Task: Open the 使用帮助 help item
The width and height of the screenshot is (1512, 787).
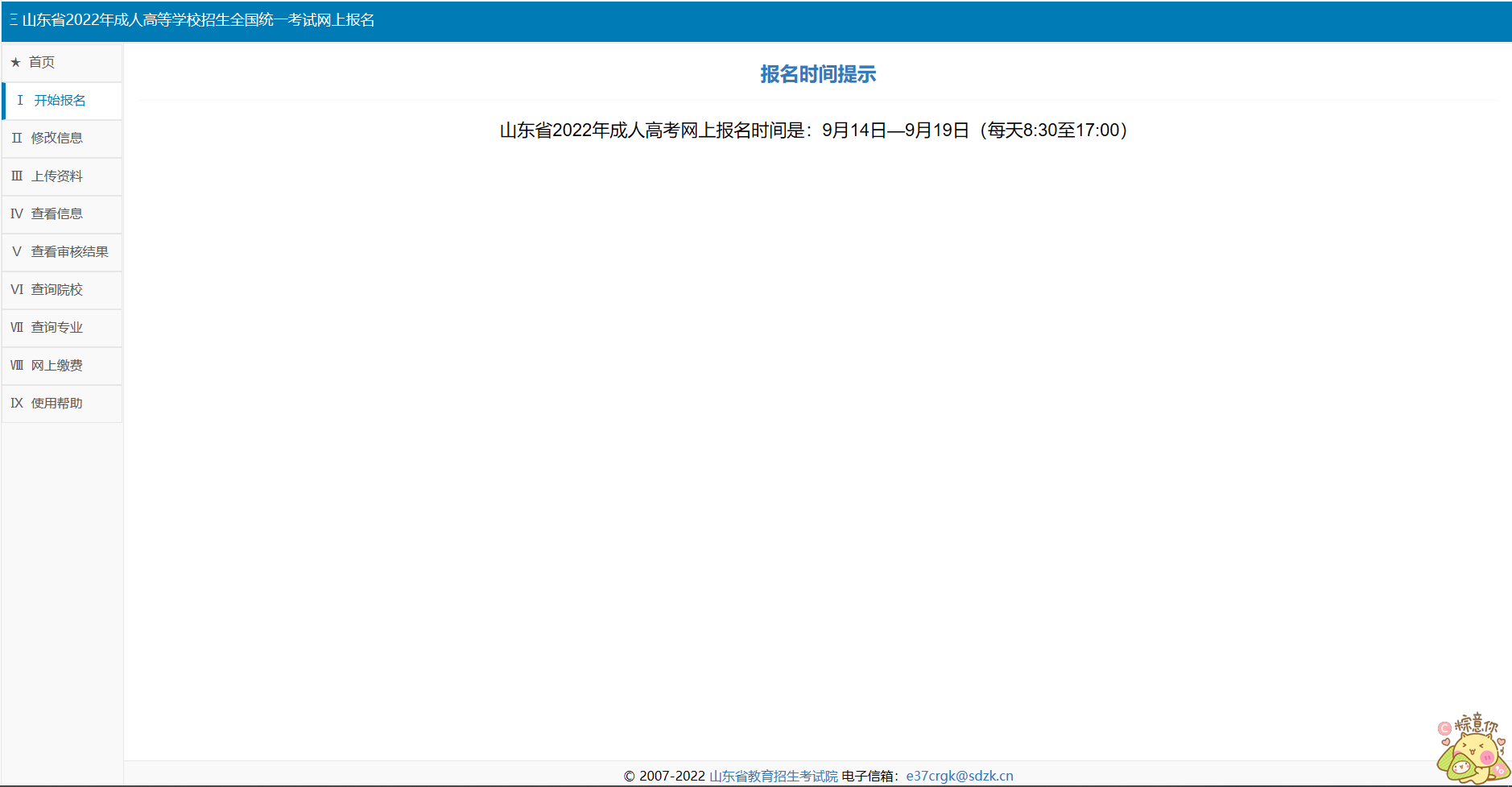Action: tap(56, 404)
